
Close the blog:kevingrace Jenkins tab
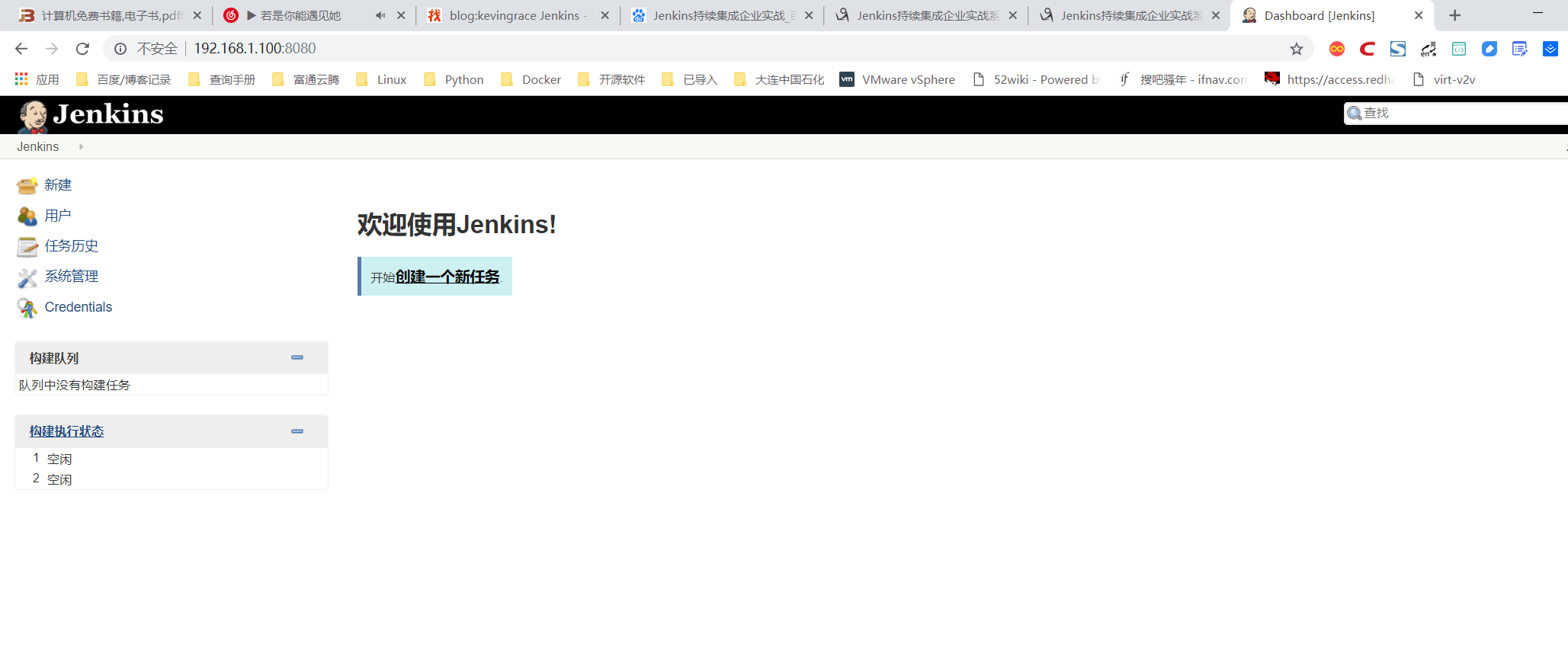point(605,15)
